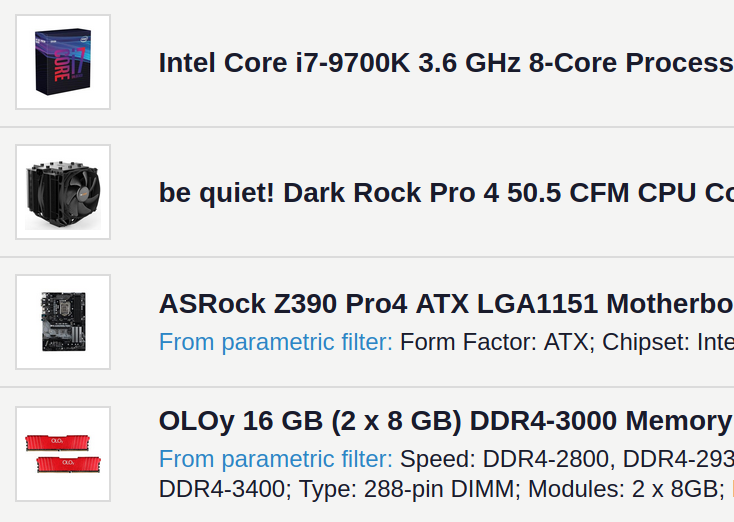Viewport: 734px width, 522px height.
Task: Click the "Chipset" filter text for the motherboard
Action: [x=666, y=342]
